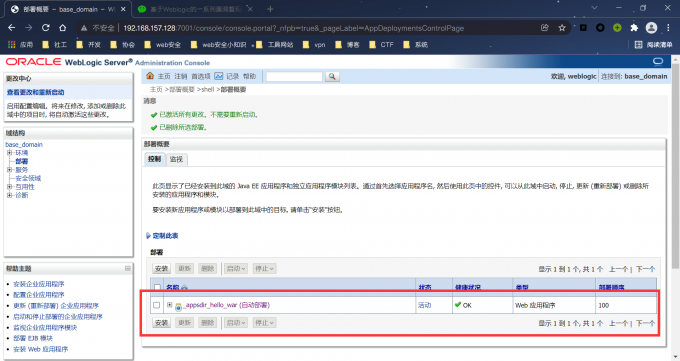Bookmark this page with the star icon

(x=562, y=28)
